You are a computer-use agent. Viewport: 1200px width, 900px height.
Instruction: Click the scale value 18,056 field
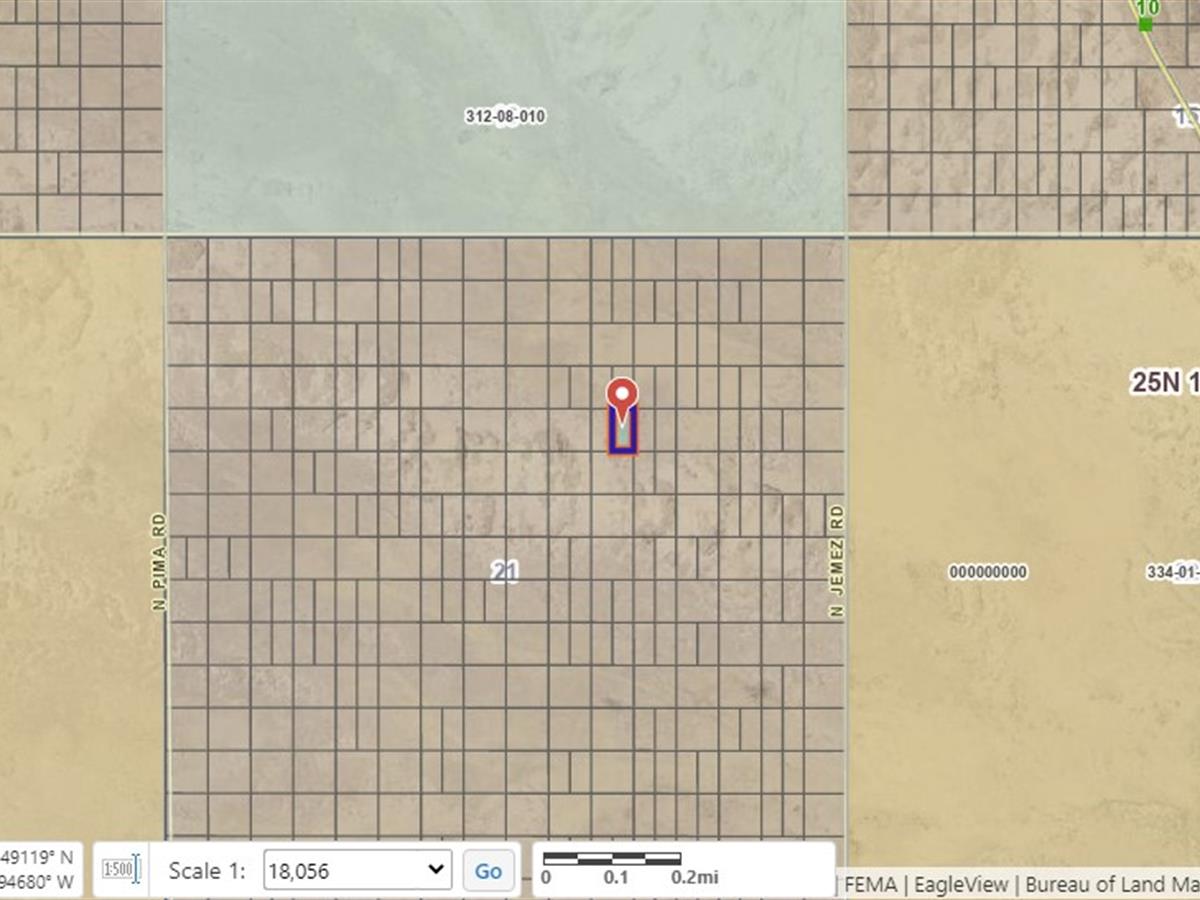tap(345, 870)
